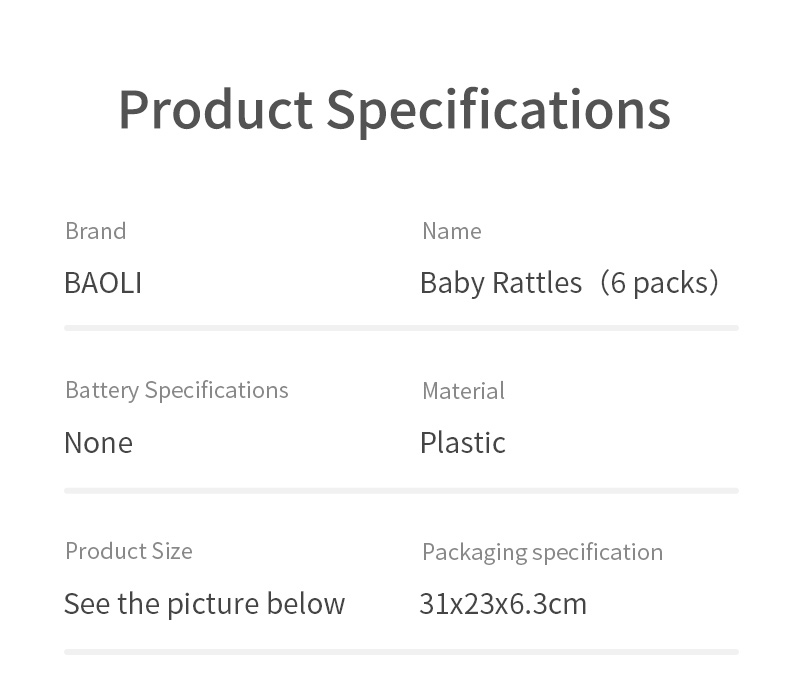Click the "(6 packs)" quantity text

(x=659, y=283)
